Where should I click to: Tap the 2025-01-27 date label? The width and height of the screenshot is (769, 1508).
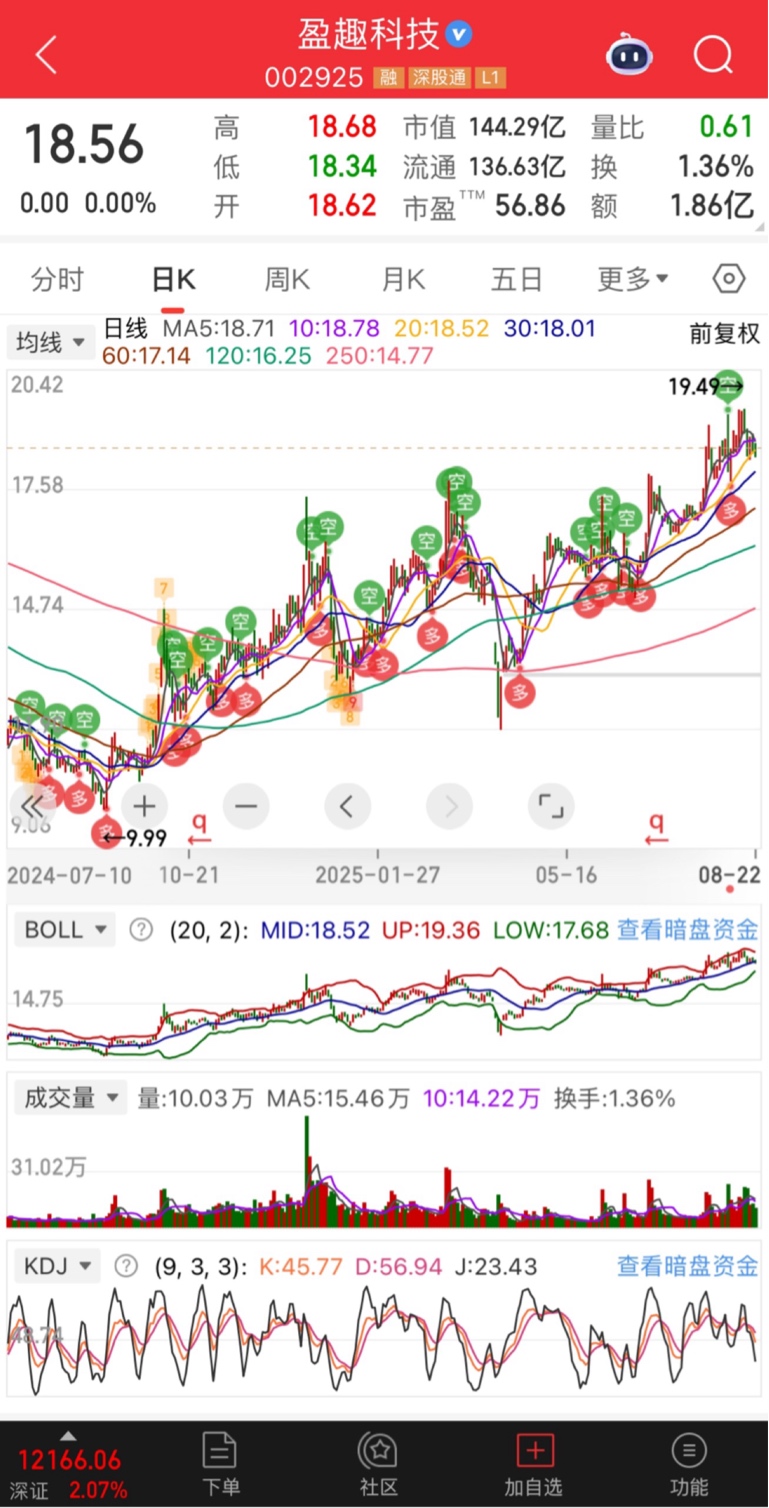click(377, 875)
